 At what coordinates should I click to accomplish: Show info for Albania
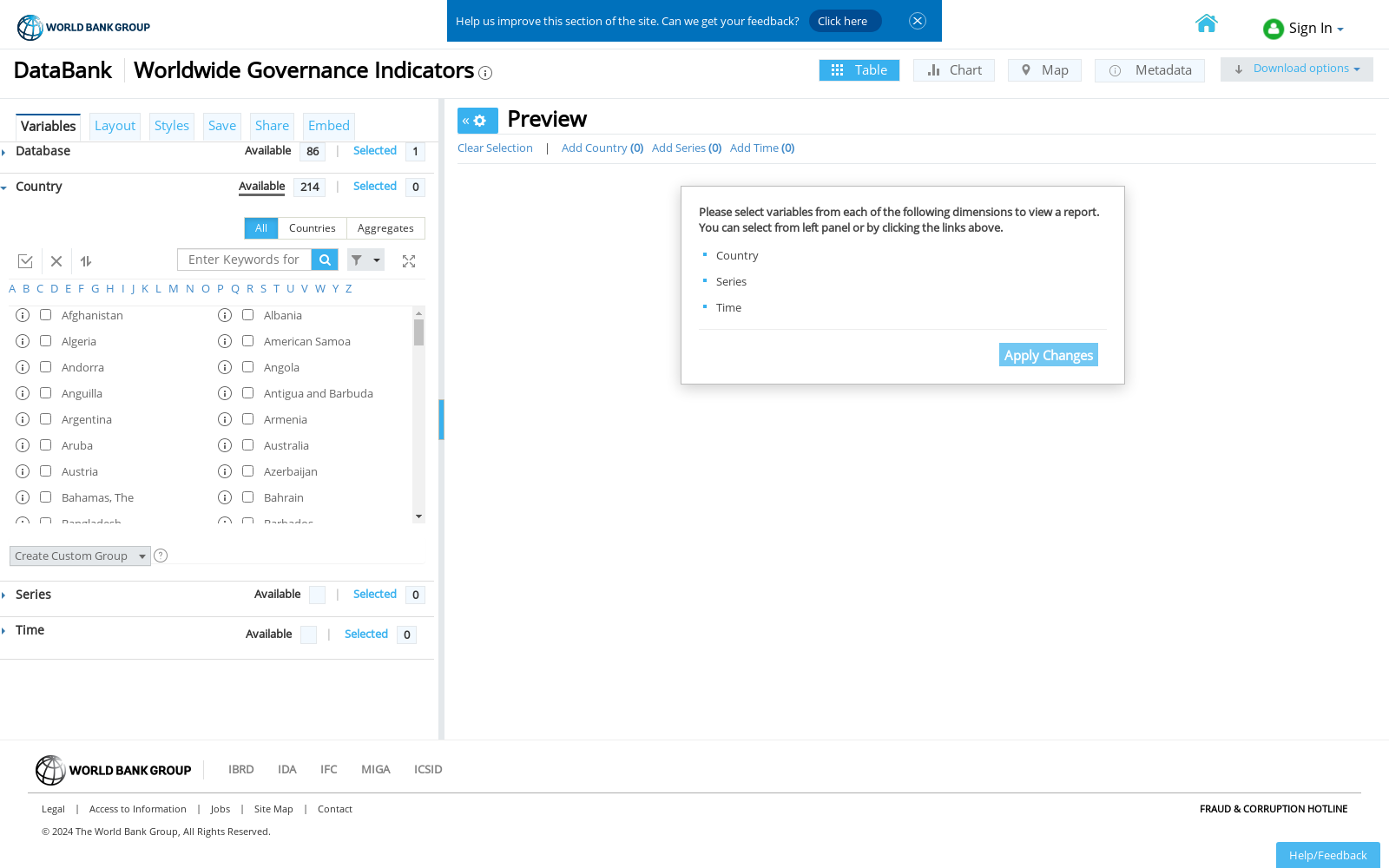click(225, 315)
